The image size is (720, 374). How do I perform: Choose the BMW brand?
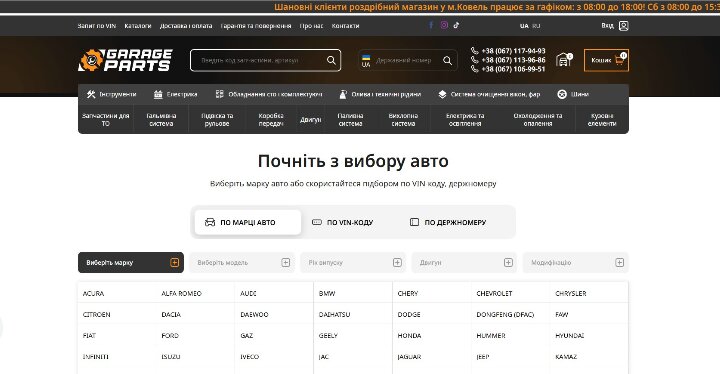click(327, 293)
